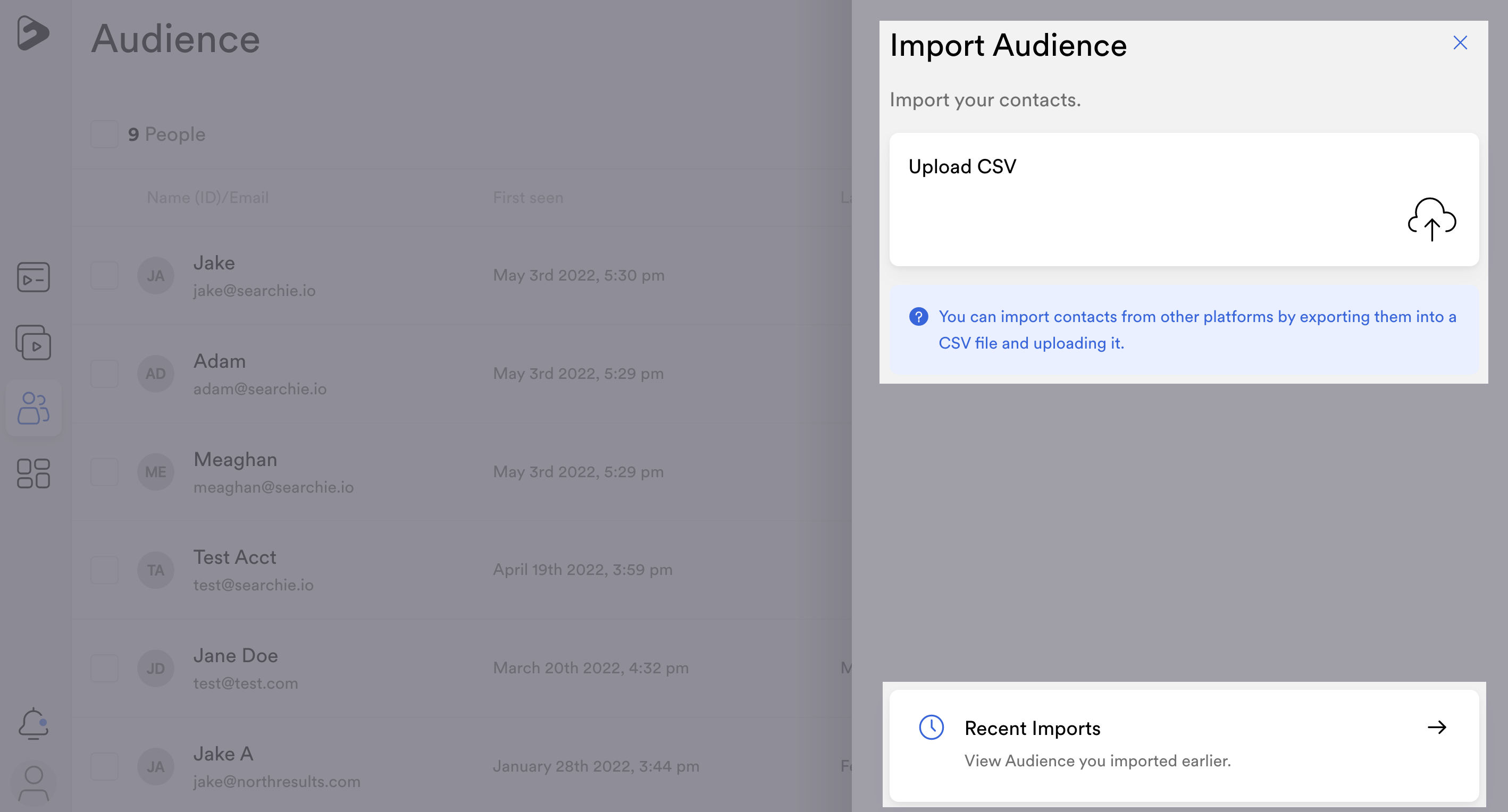
Task: Click the JA avatar for jake@searchie.io
Action: click(x=156, y=276)
